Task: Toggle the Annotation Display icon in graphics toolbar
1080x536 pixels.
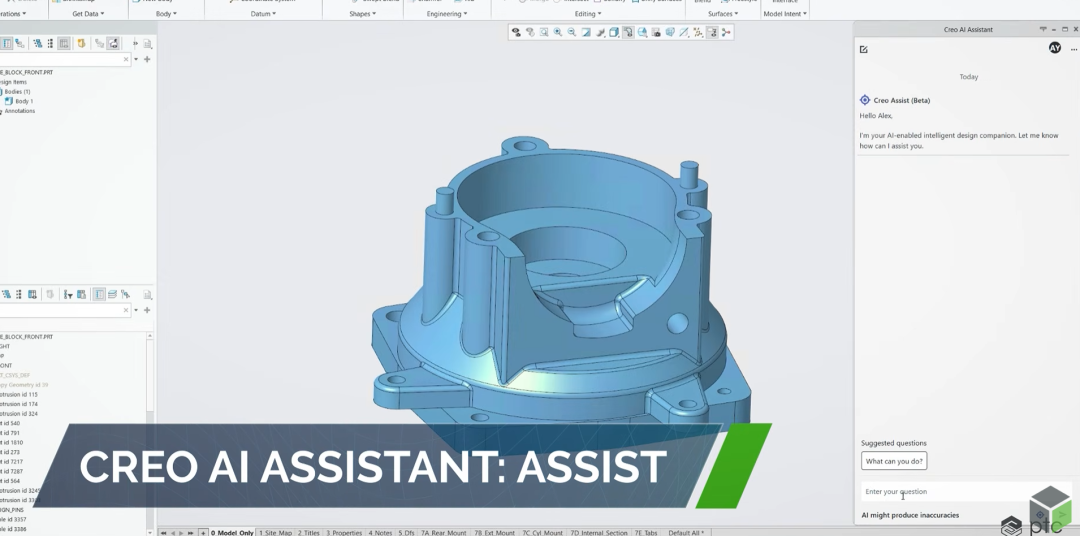Action: 712,32
